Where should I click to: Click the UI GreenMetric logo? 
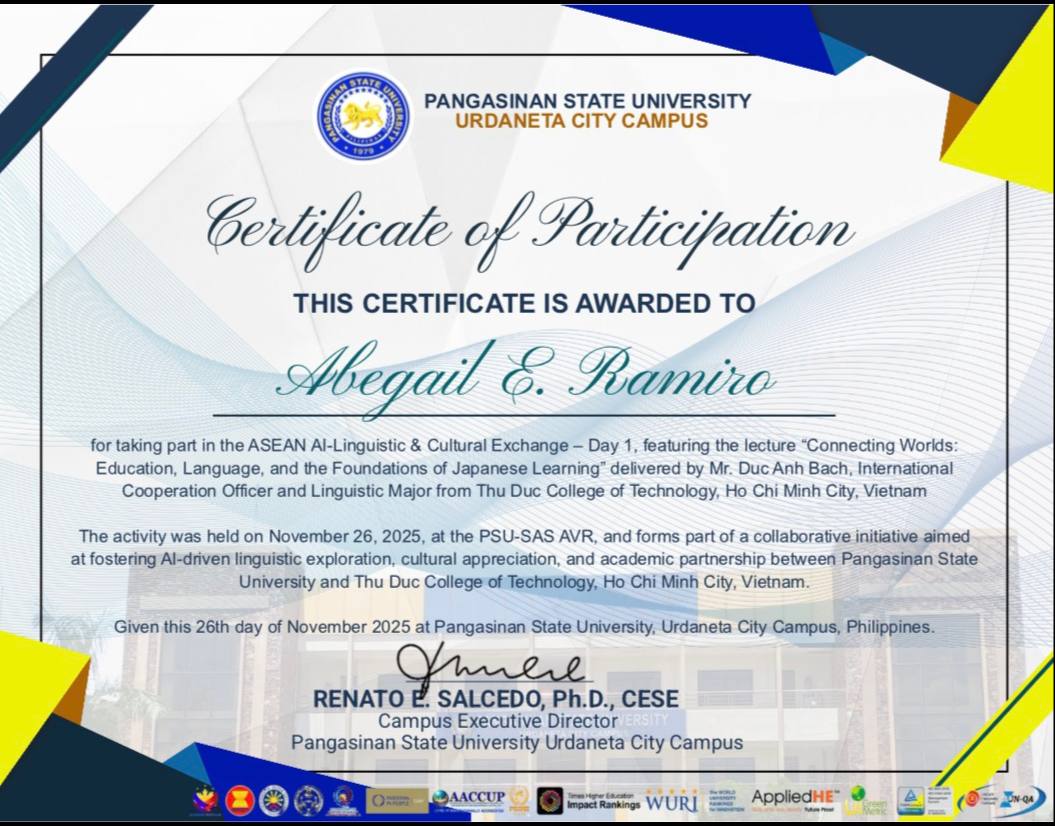point(867,800)
